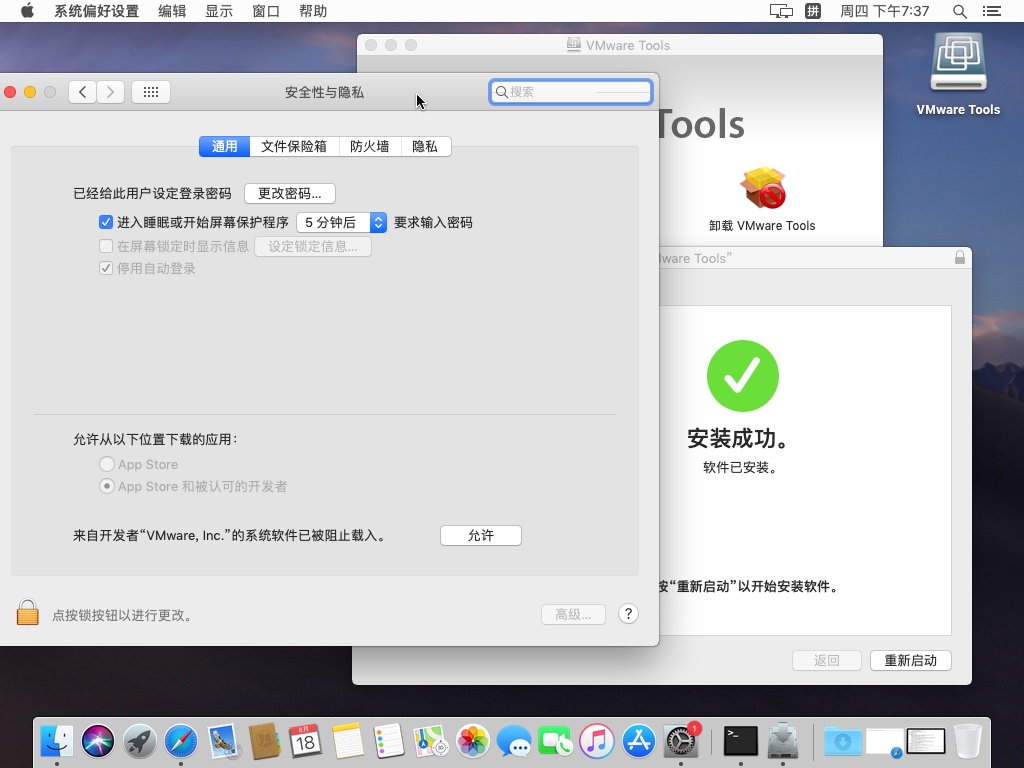Open iTunes music note icon
Image resolution: width=1024 pixels, height=768 pixels.
(x=597, y=741)
